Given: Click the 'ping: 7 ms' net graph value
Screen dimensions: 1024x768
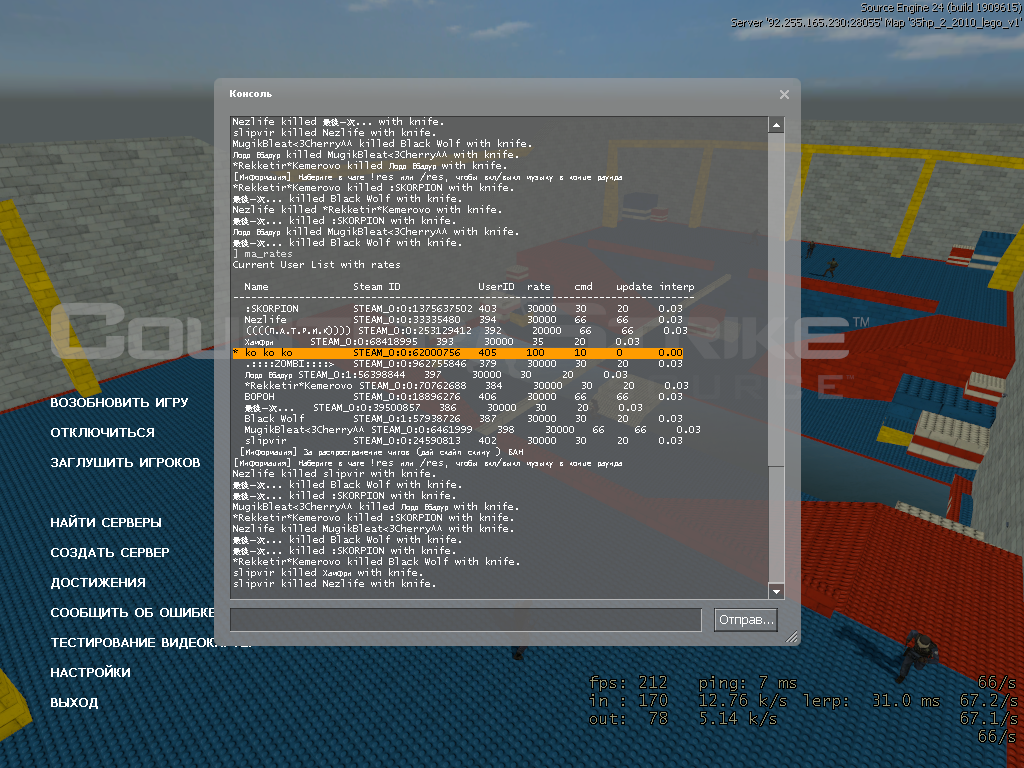Looking at the screenshot, I should click(x=748, y=683).
